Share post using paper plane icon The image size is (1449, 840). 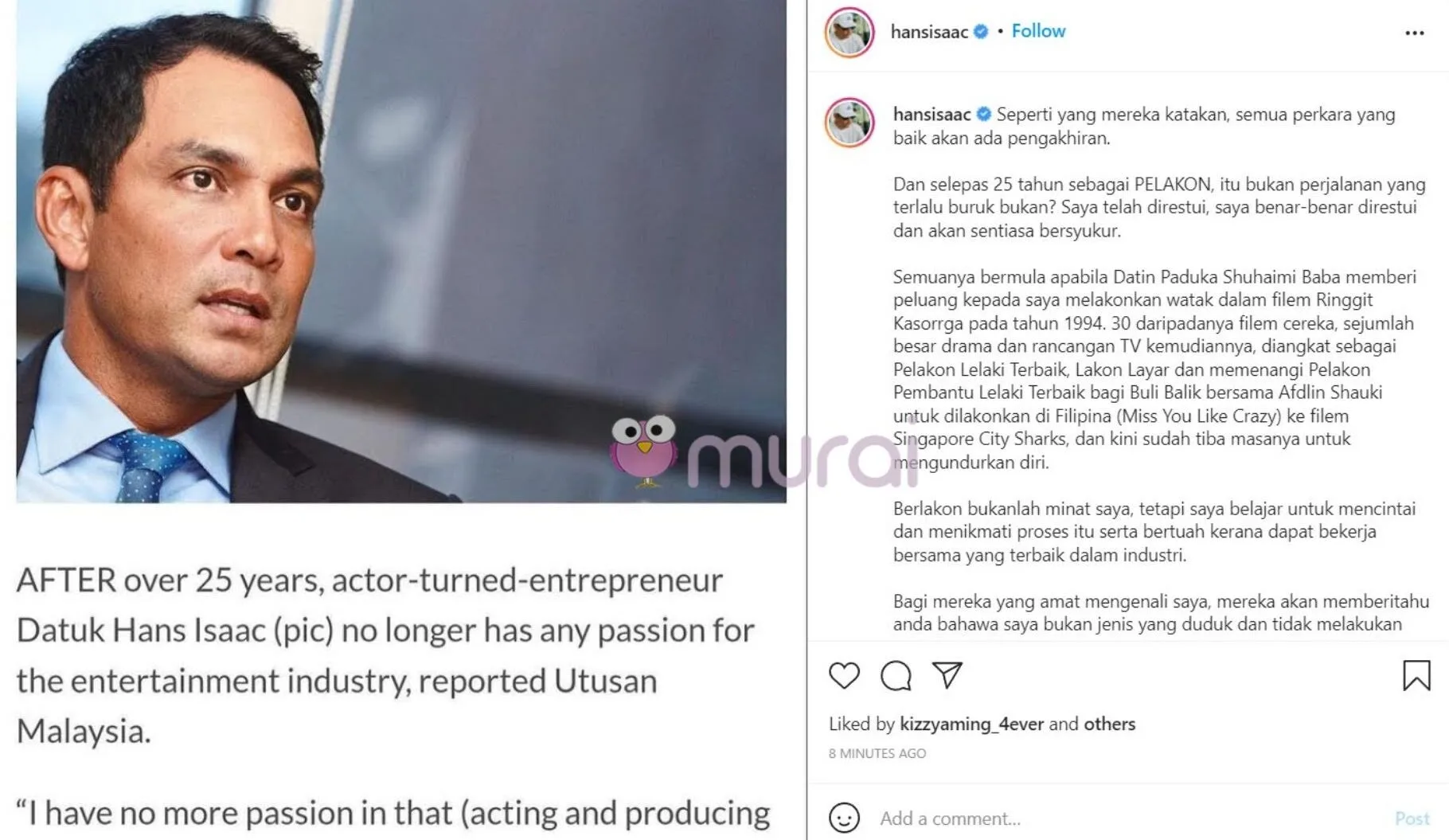(x=947, y=675)
